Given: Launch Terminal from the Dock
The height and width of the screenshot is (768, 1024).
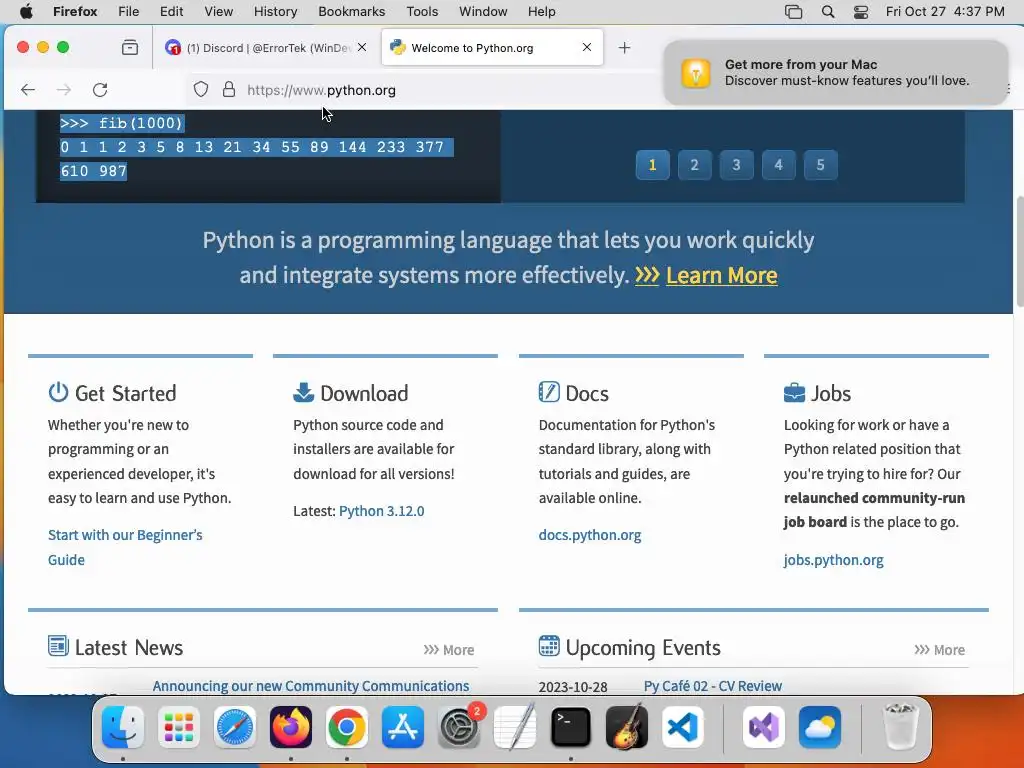Looking at the screenshot, I should pos(571,727).
